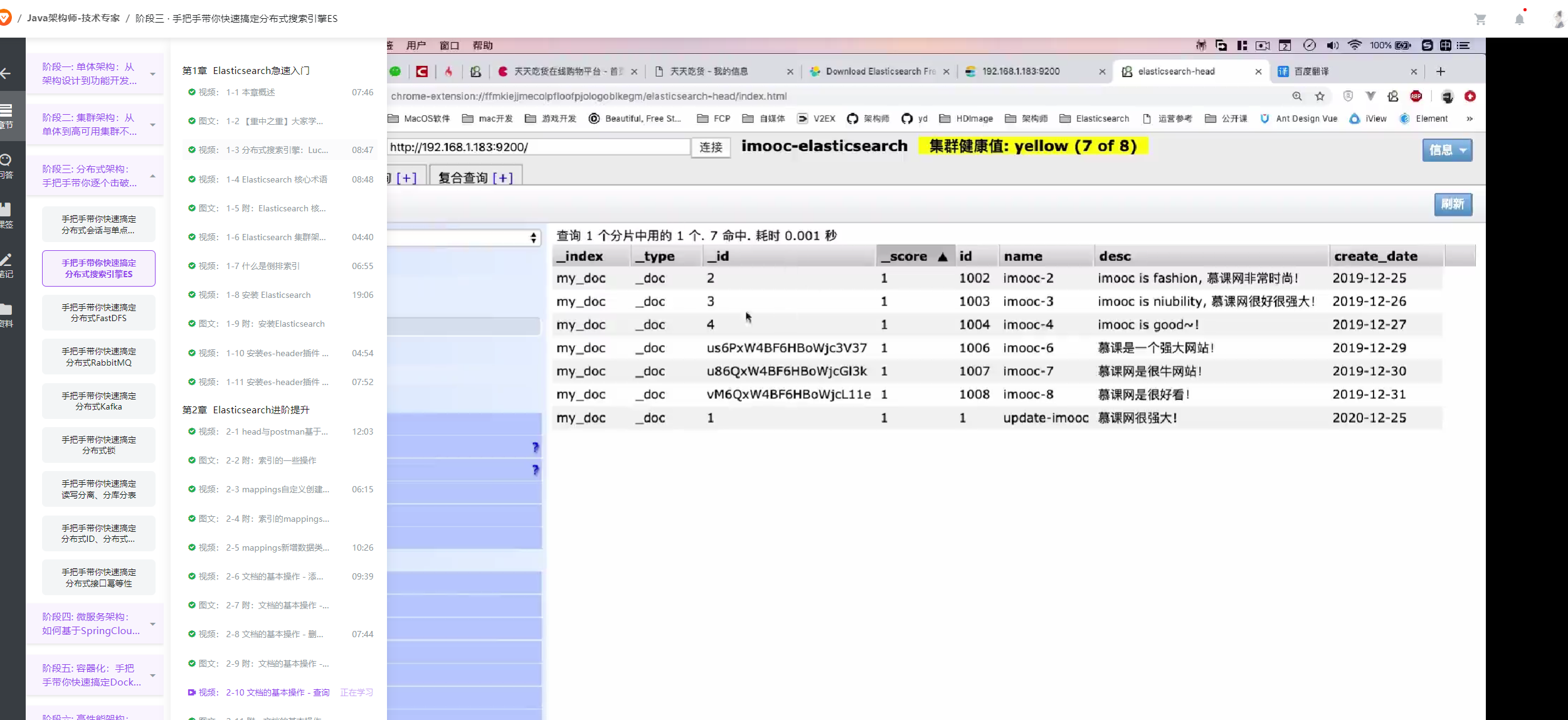Expand 阶段二 集群架构 section
The image size is (1568, 720).
[x=95, y=125]
